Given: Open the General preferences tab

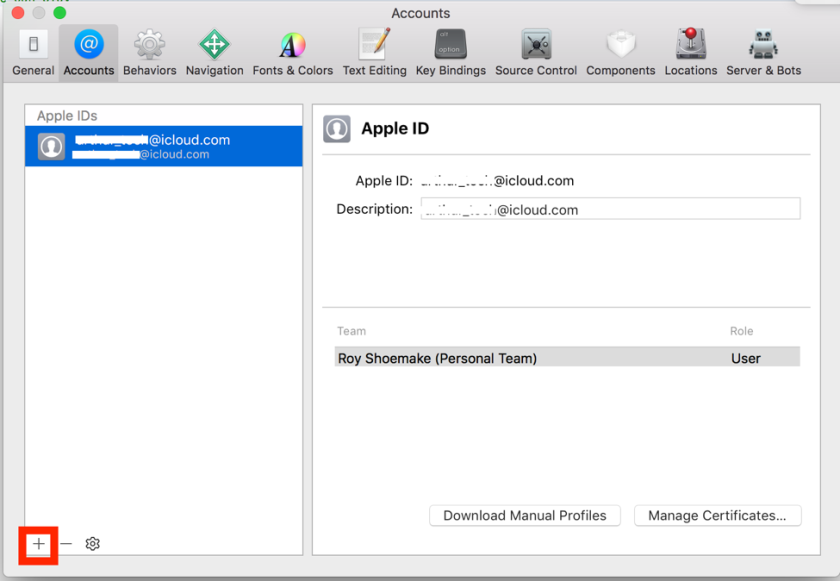Looking at the screenshot, I should click(33, 52).
